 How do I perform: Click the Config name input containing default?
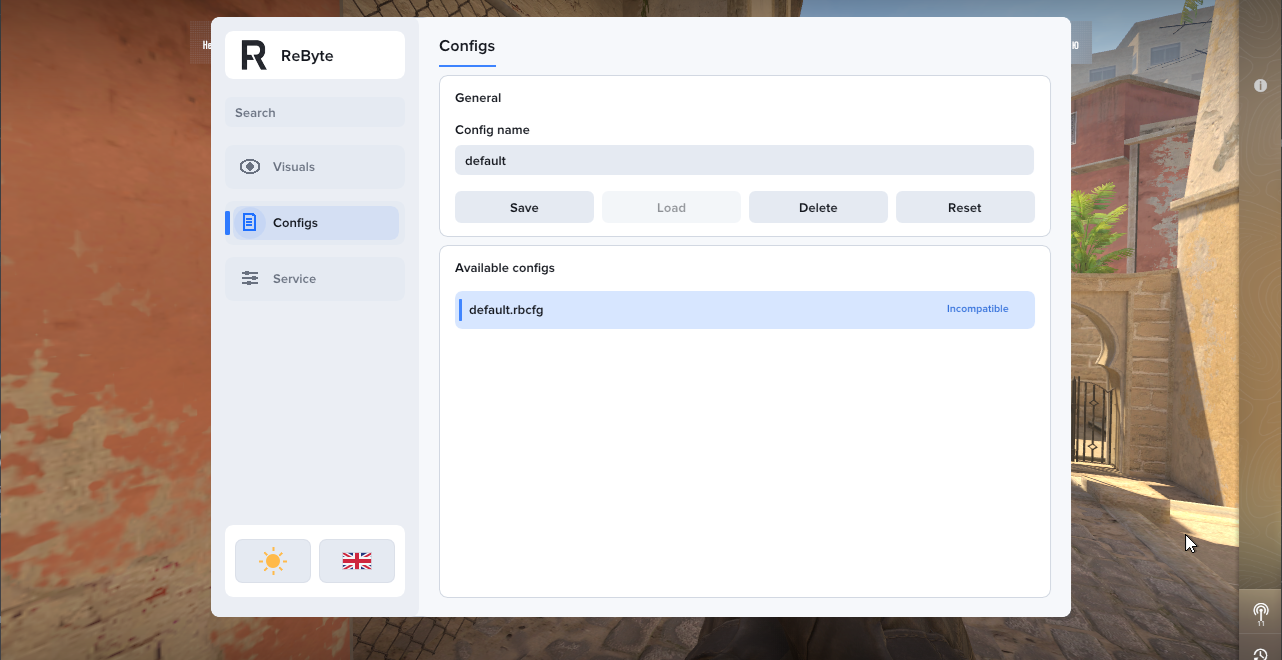coord(744,160)
